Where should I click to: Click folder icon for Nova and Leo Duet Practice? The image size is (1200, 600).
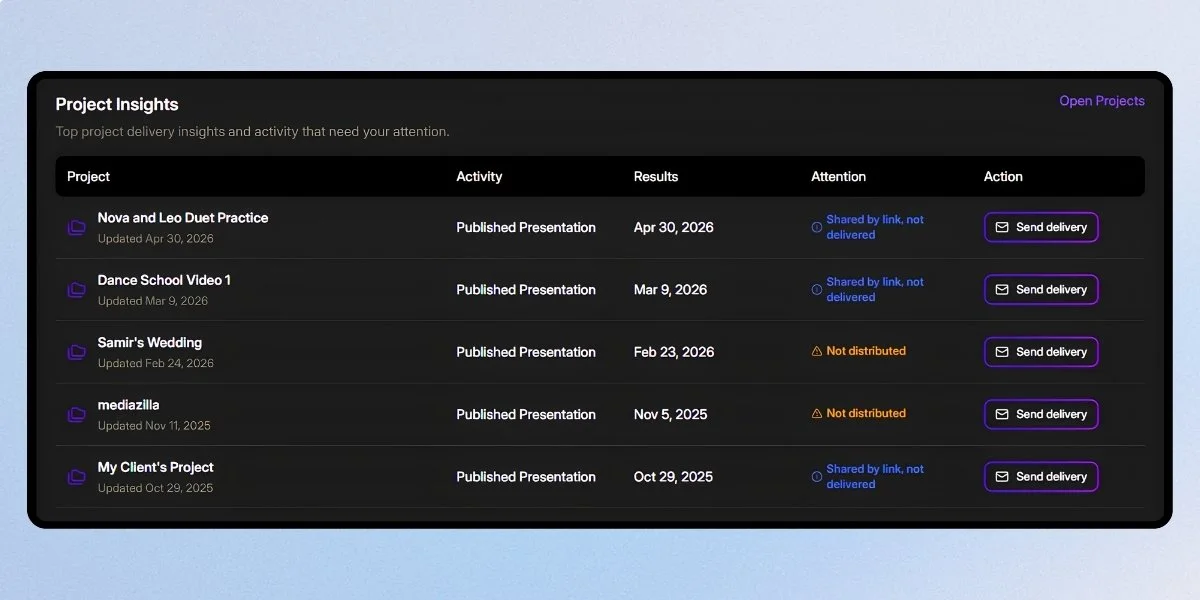(76, 228)
